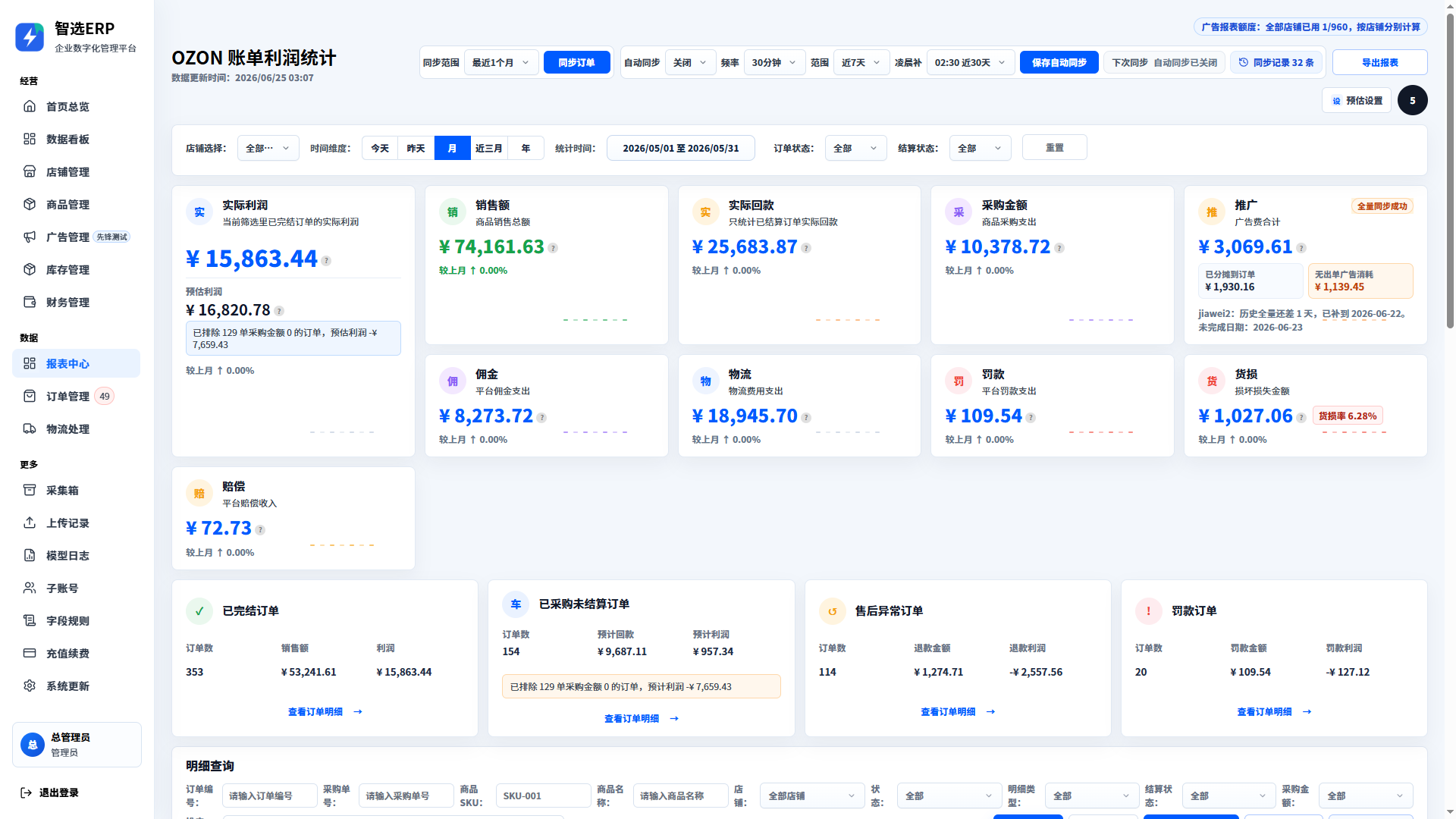Click the 智选ERP lightning logo icon

(30, 36)
